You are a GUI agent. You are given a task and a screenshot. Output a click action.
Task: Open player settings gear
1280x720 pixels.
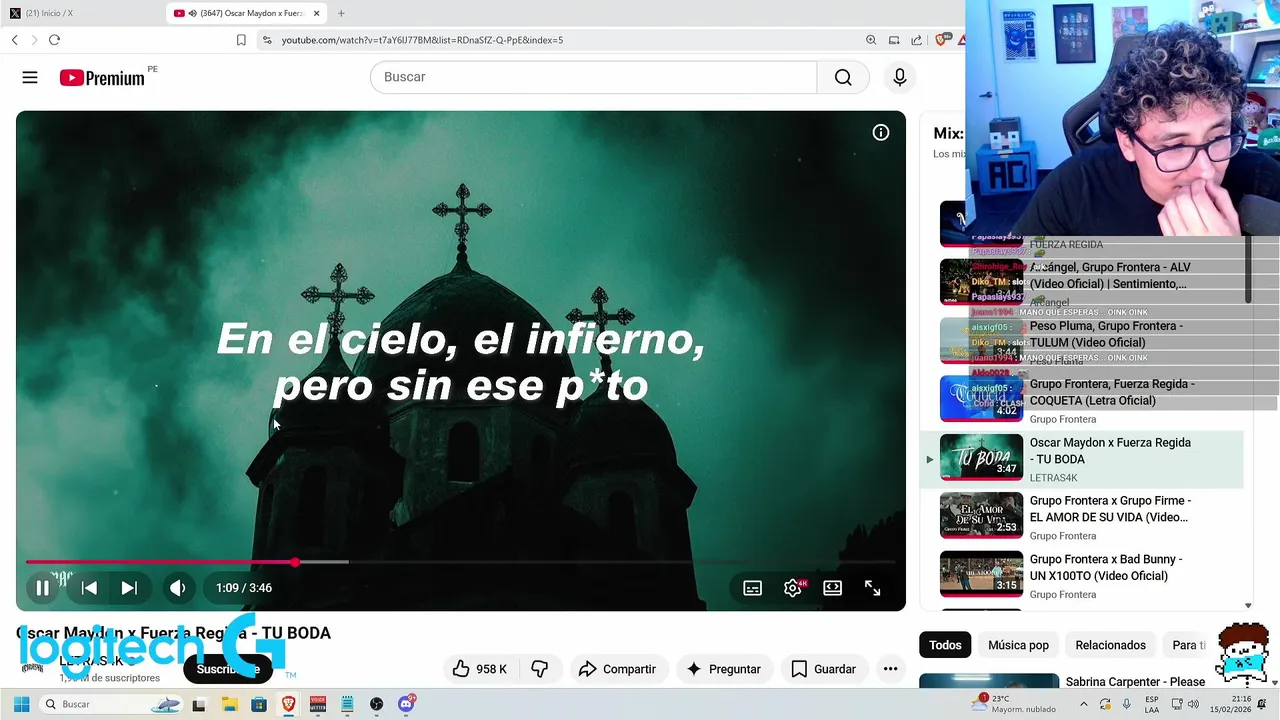coord(793,588)
